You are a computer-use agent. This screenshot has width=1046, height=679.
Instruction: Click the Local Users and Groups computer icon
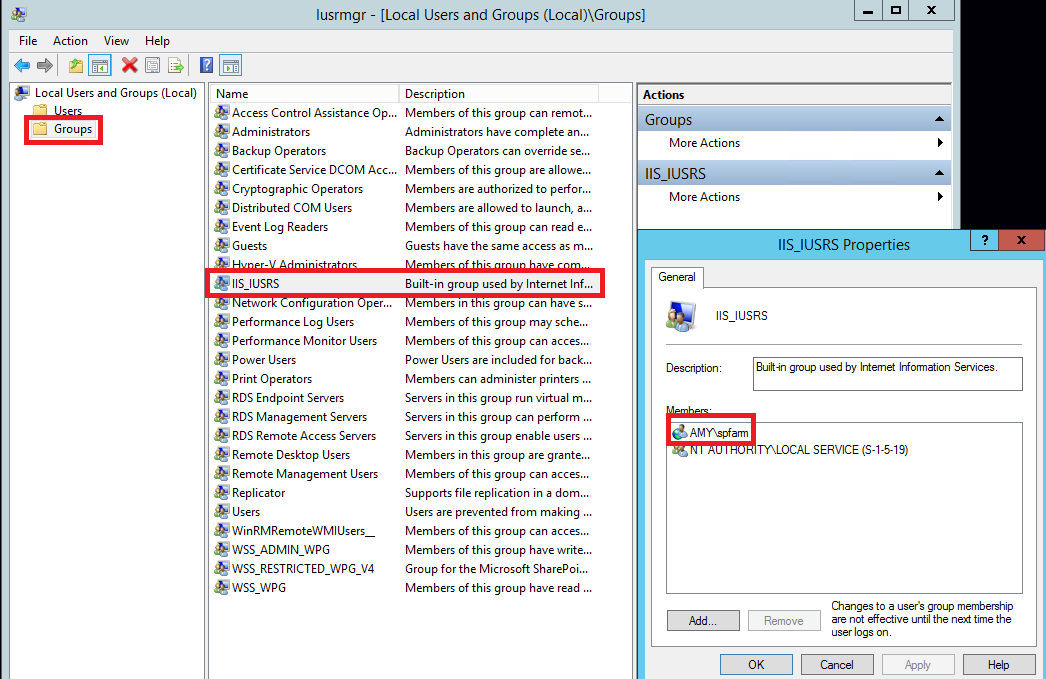22,93
